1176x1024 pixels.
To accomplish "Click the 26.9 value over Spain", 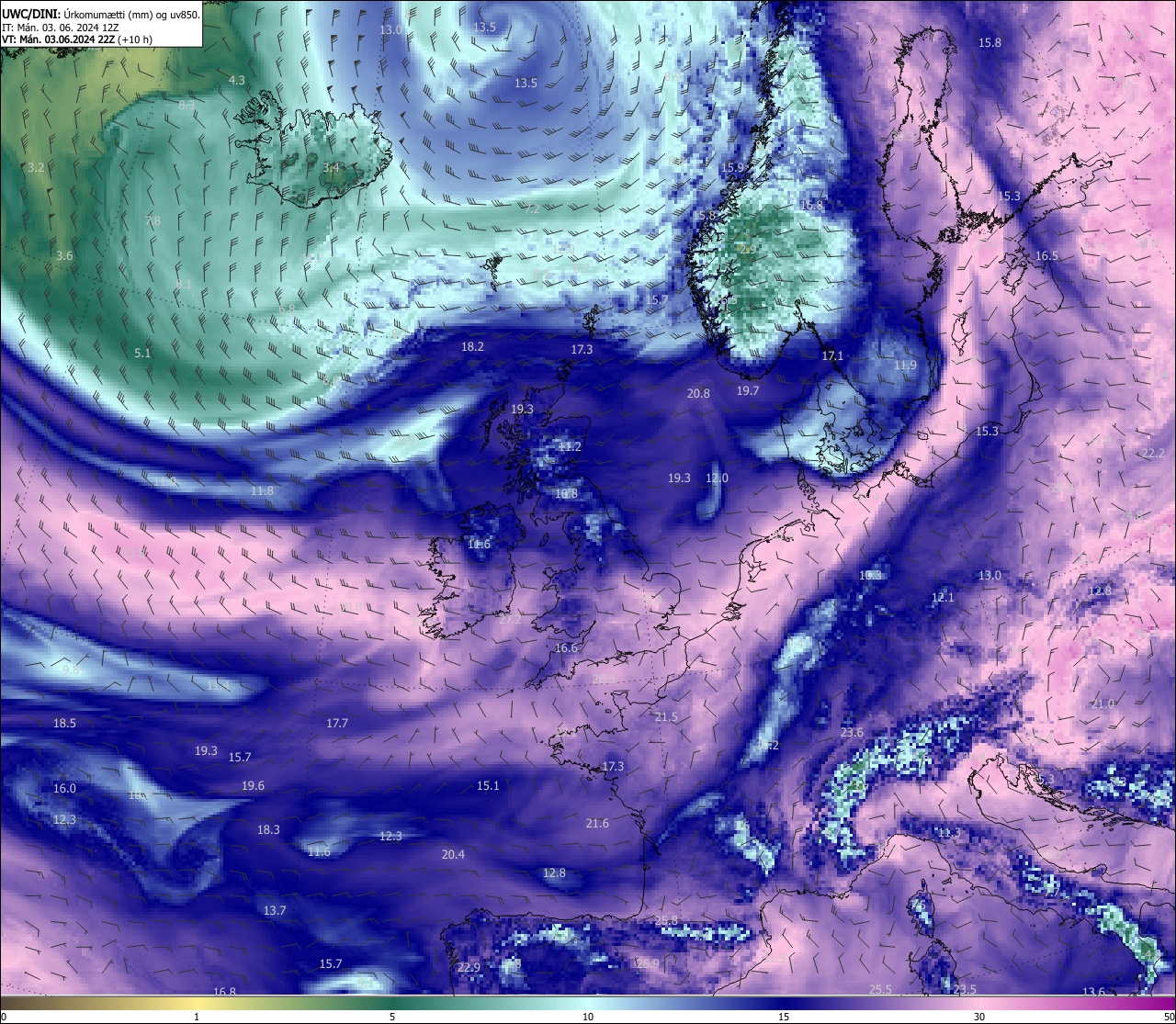I will (648, 964).
